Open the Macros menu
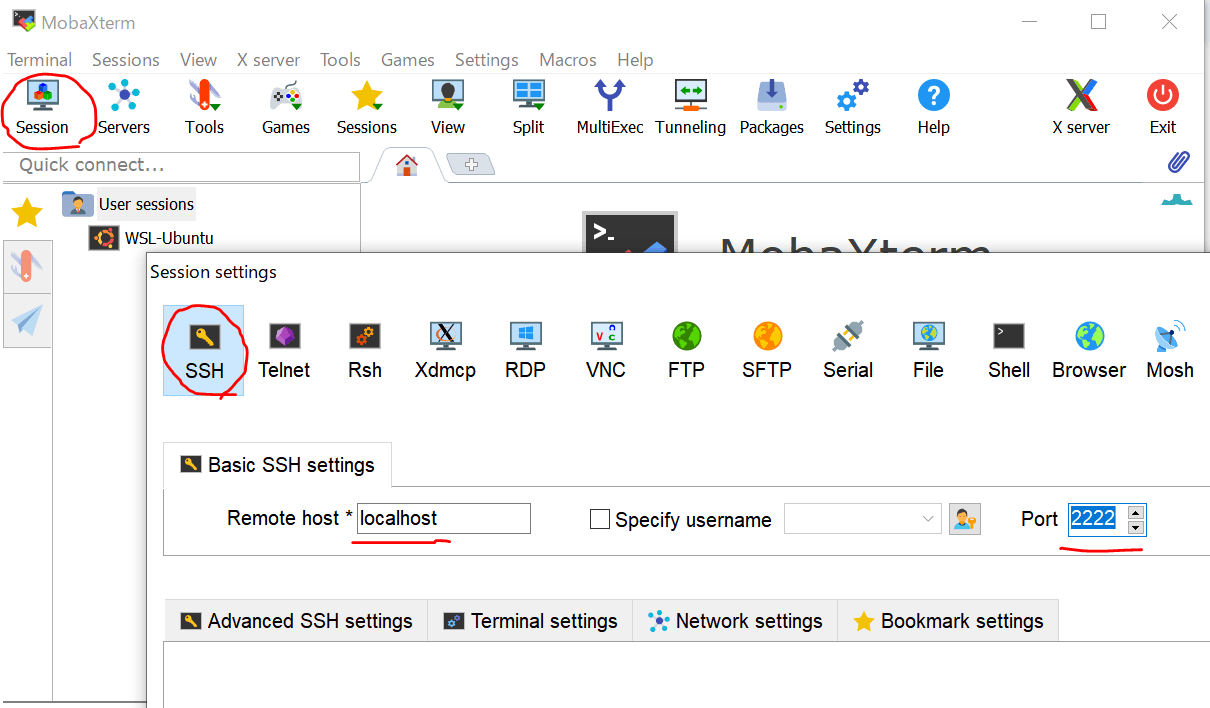Screen dimensions: 1210x708 [x=568, y=60]
